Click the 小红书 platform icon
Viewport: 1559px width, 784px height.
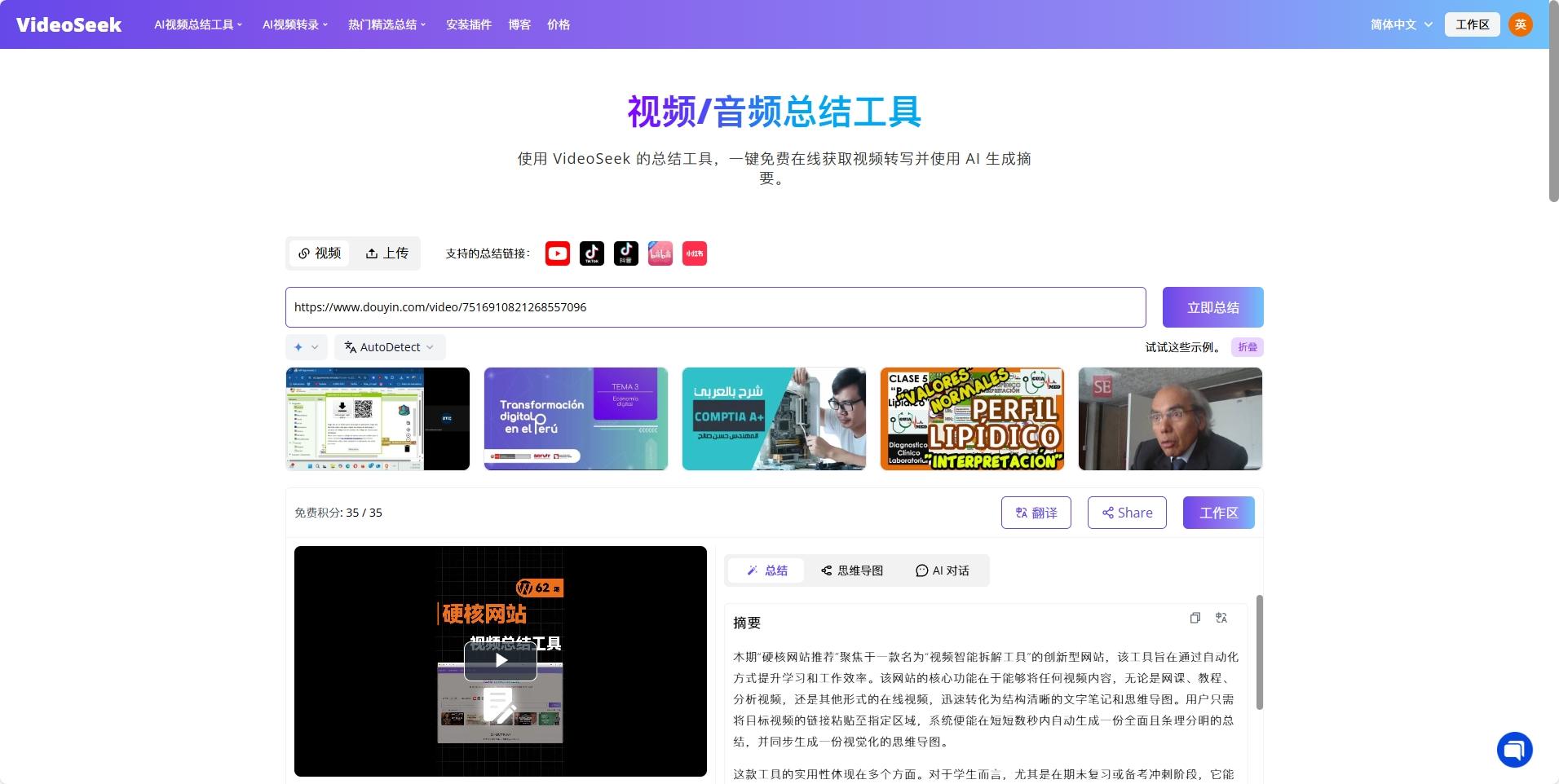[x=694, y=253]
